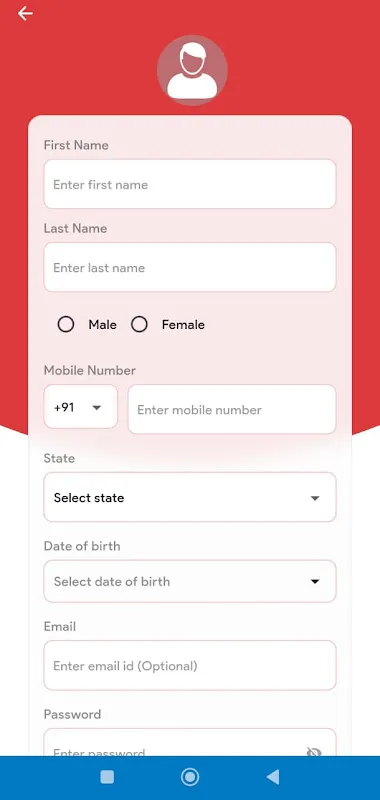
Task: Click the arrow in state dropdown
Action: tap(315, 498)
